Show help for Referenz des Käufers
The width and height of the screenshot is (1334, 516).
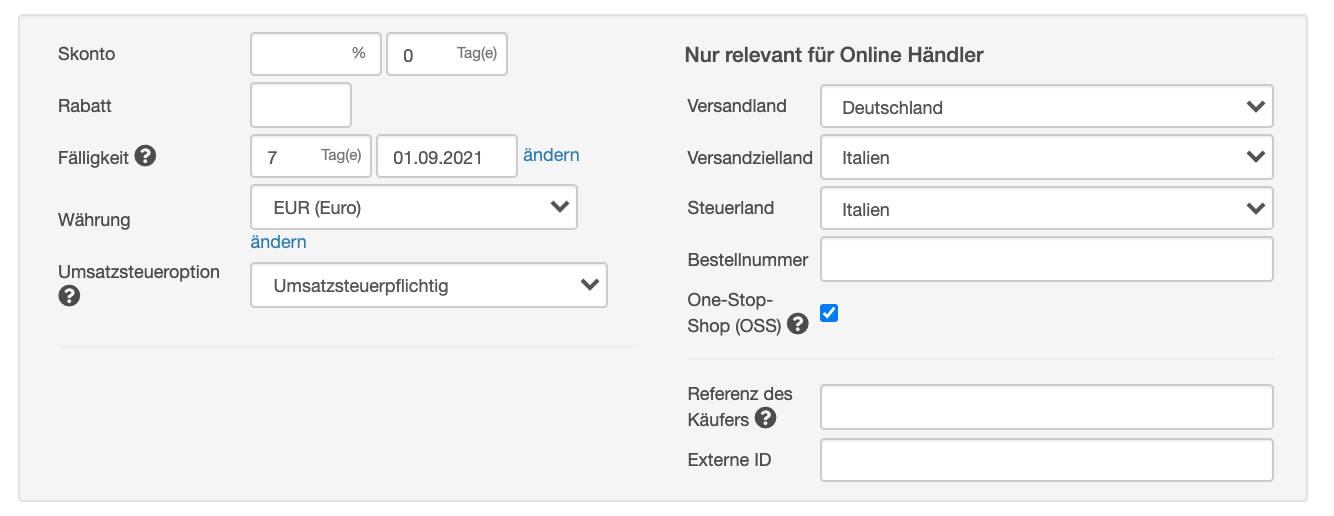765,418
